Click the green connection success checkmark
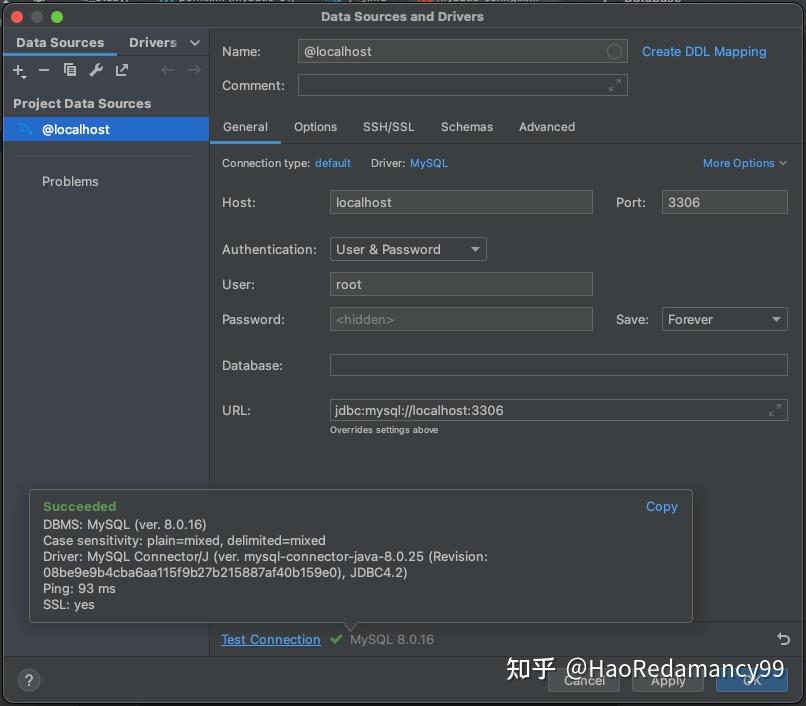Image resolution: width=806 pixels, height=706 pixels. point(336,639)
